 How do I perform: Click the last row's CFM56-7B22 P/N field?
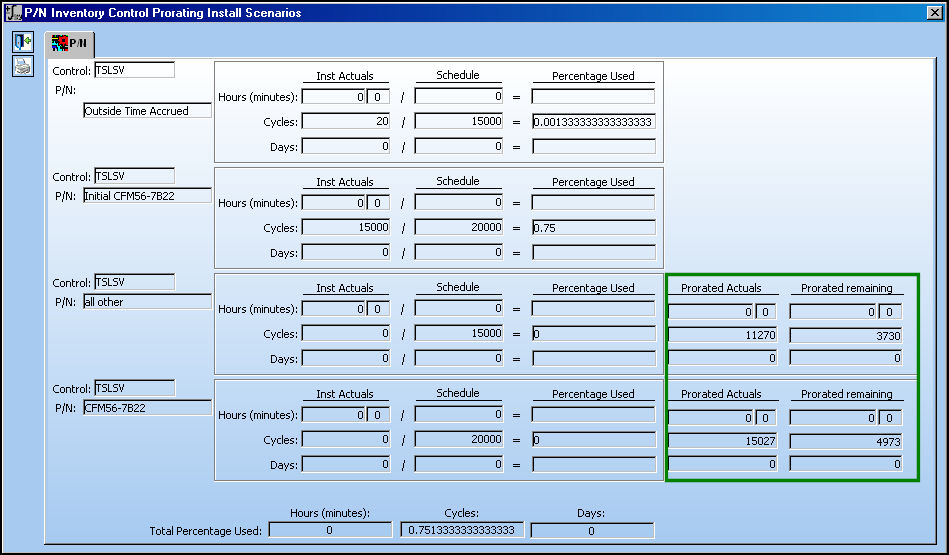[147, 407]
